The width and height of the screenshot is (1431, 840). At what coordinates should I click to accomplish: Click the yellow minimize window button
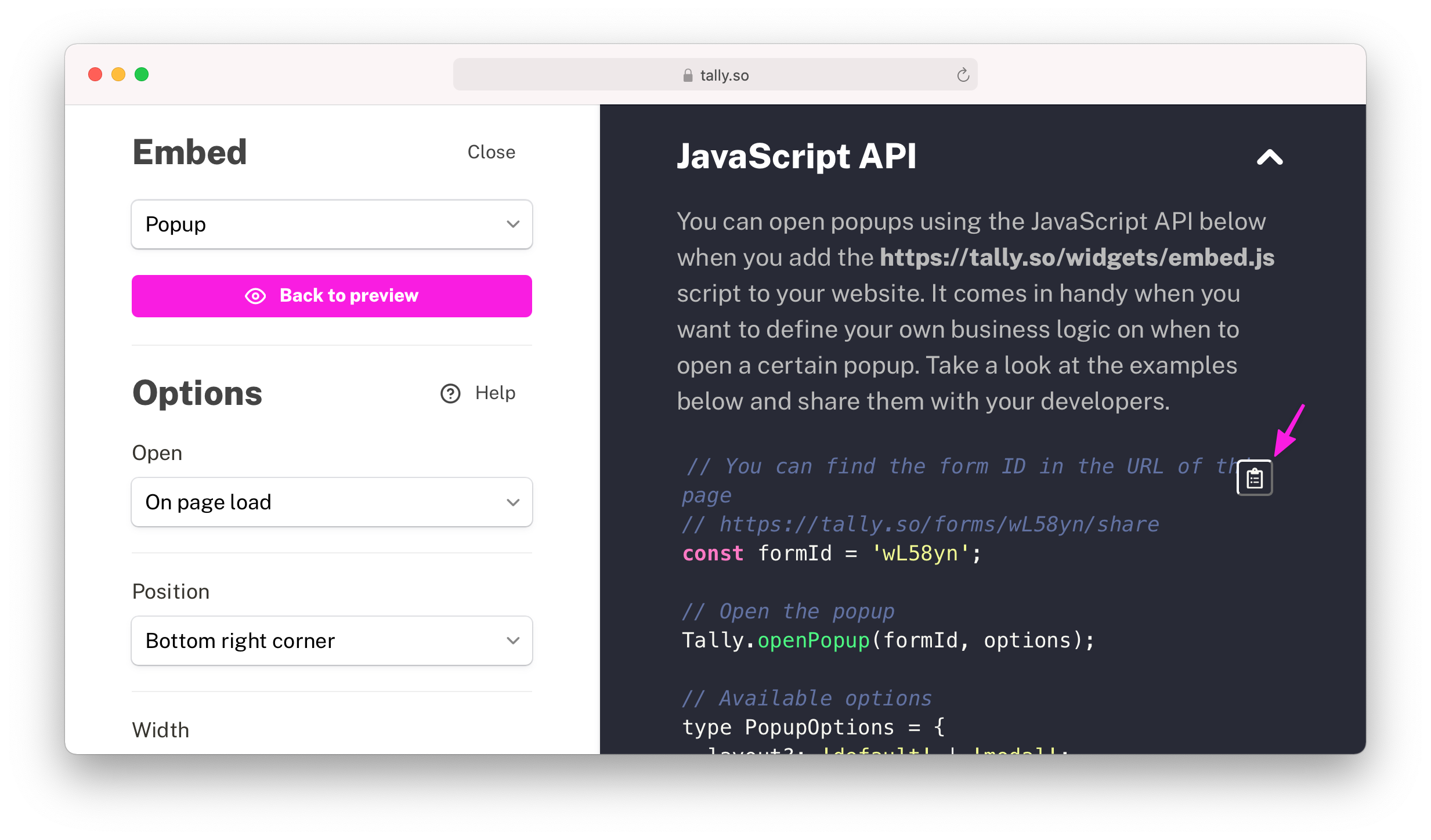pos(118,74)
